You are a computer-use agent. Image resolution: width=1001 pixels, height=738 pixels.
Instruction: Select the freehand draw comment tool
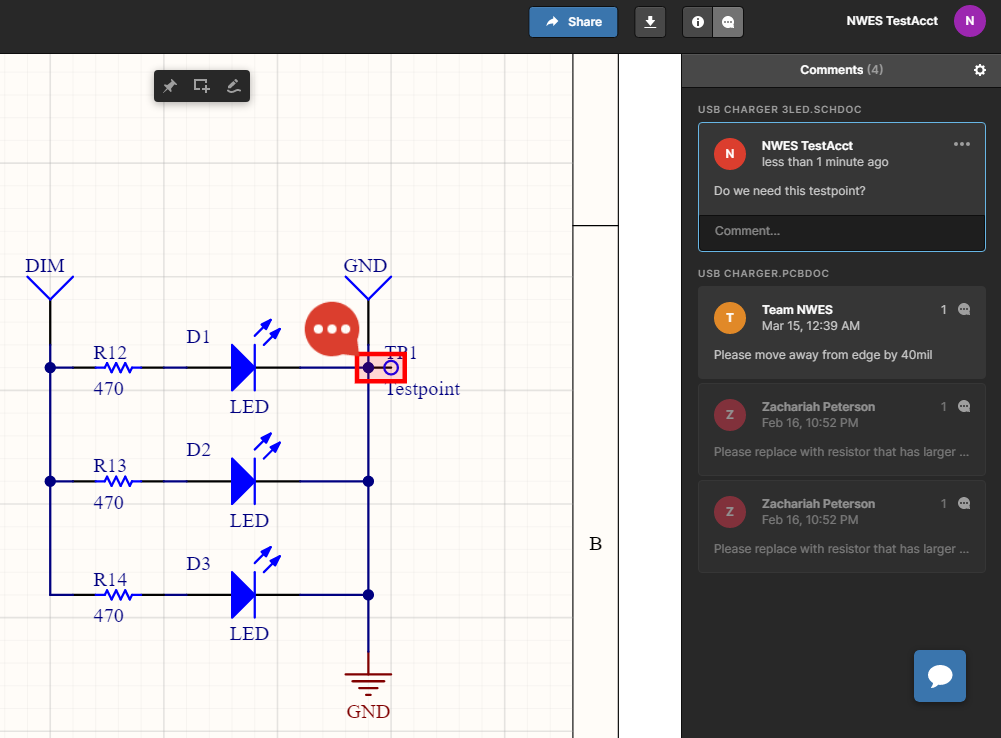coord(234,86)
